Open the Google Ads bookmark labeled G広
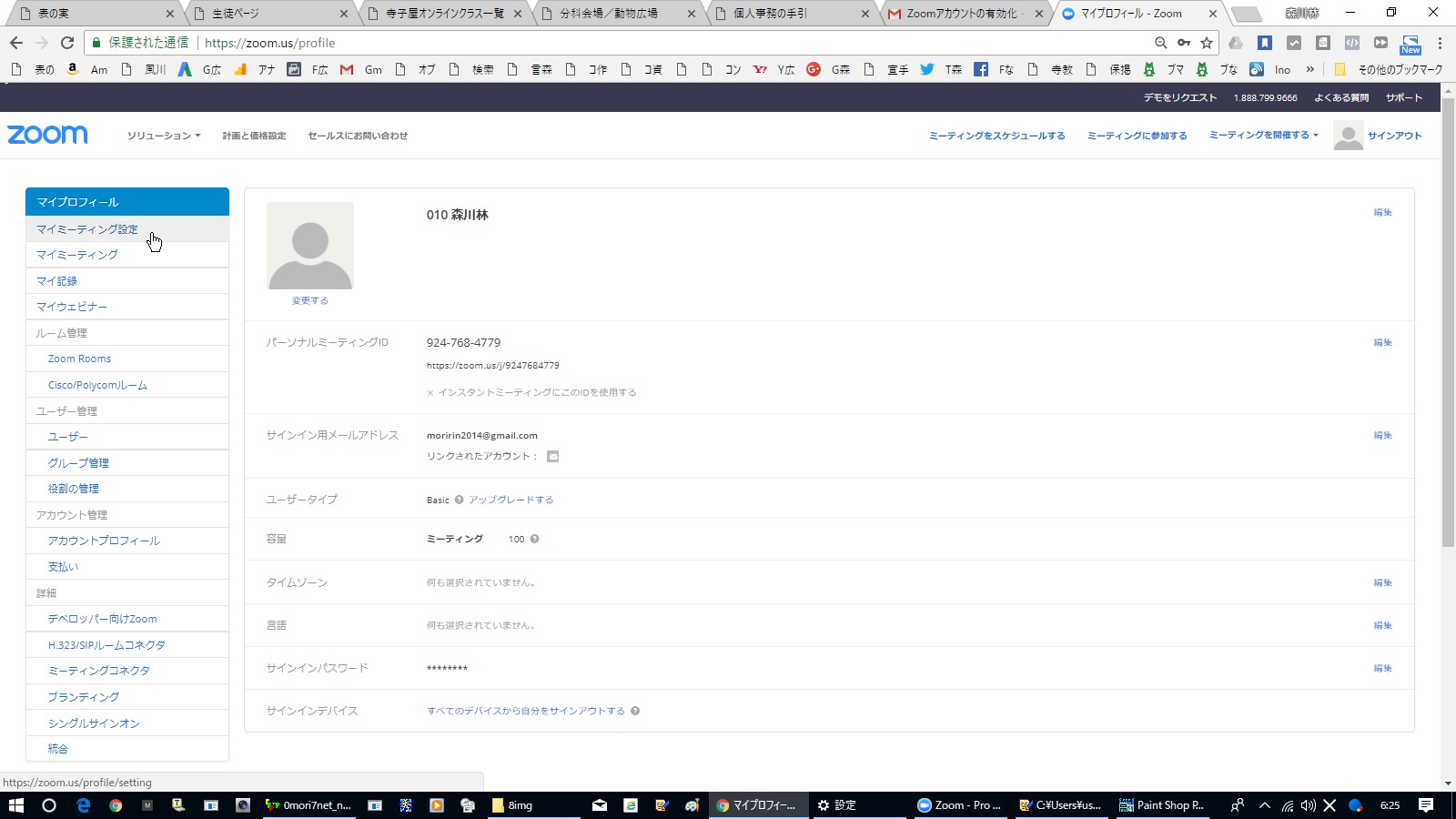Image resolution: width=1456 pixels, height=819 pixels. tap(199, 69)
